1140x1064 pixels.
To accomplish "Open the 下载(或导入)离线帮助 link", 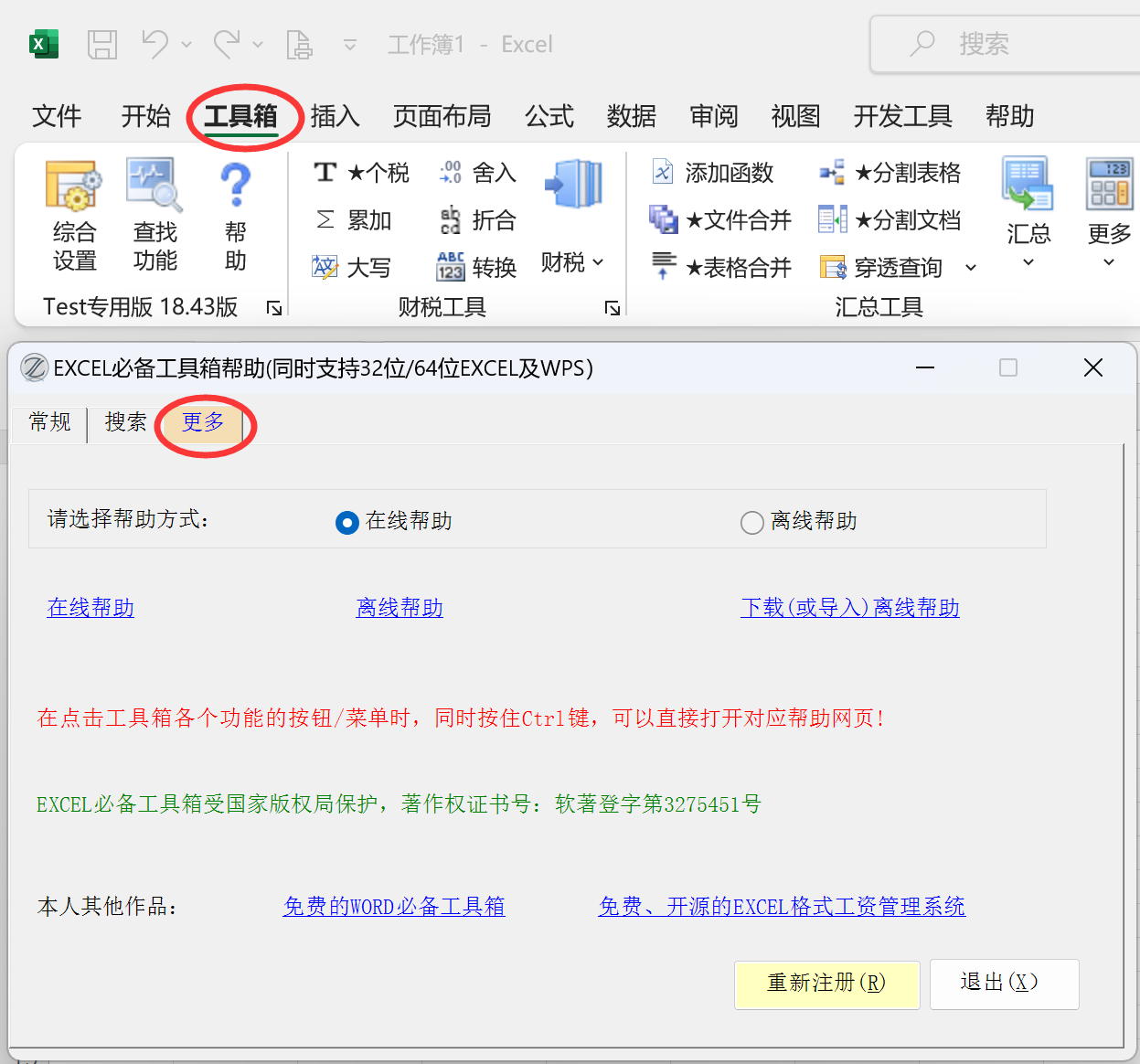I will [x=849, y=608].
